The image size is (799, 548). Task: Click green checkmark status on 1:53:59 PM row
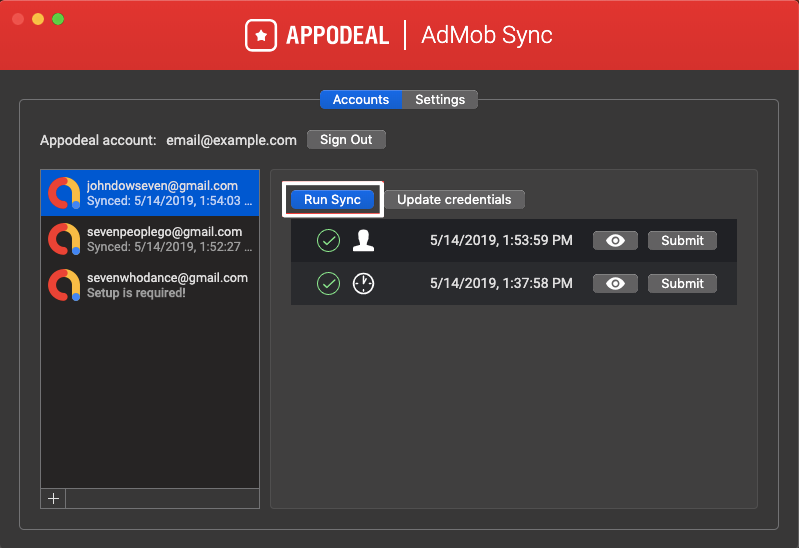point(328,241)
